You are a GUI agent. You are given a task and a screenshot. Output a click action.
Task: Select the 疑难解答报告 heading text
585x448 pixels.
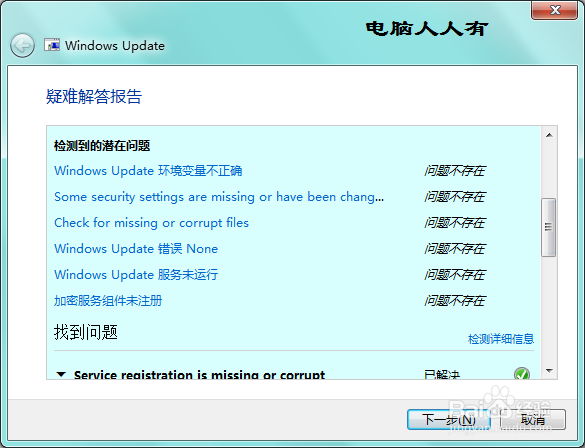(x=94, y=97)
